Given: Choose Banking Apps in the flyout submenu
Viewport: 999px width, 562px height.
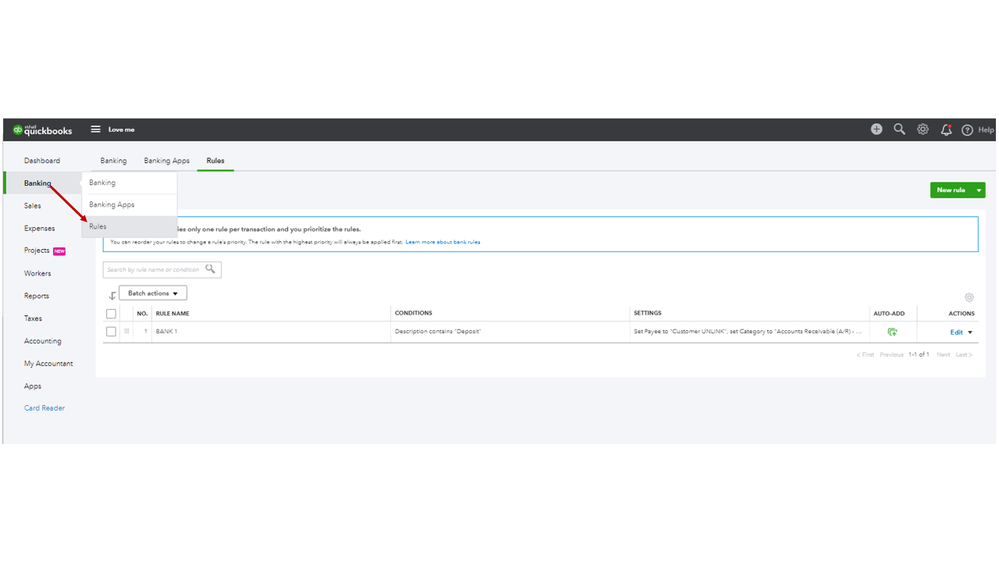Looking at the screenshot, I should click(x=129, y=205).
